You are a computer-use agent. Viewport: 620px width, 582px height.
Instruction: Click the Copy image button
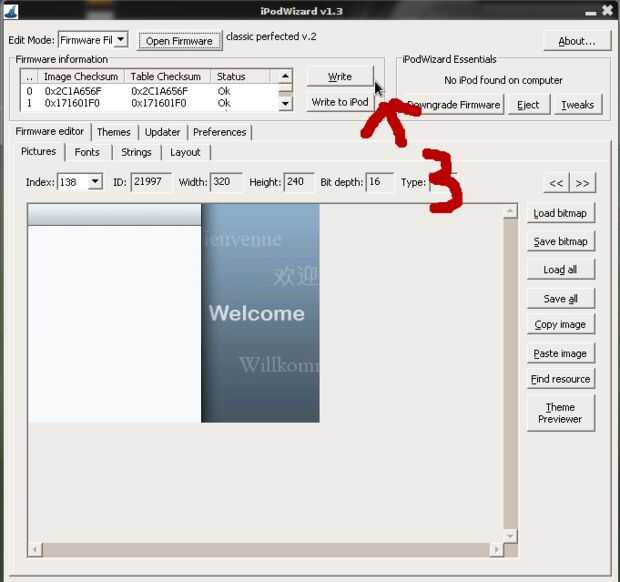560,325
